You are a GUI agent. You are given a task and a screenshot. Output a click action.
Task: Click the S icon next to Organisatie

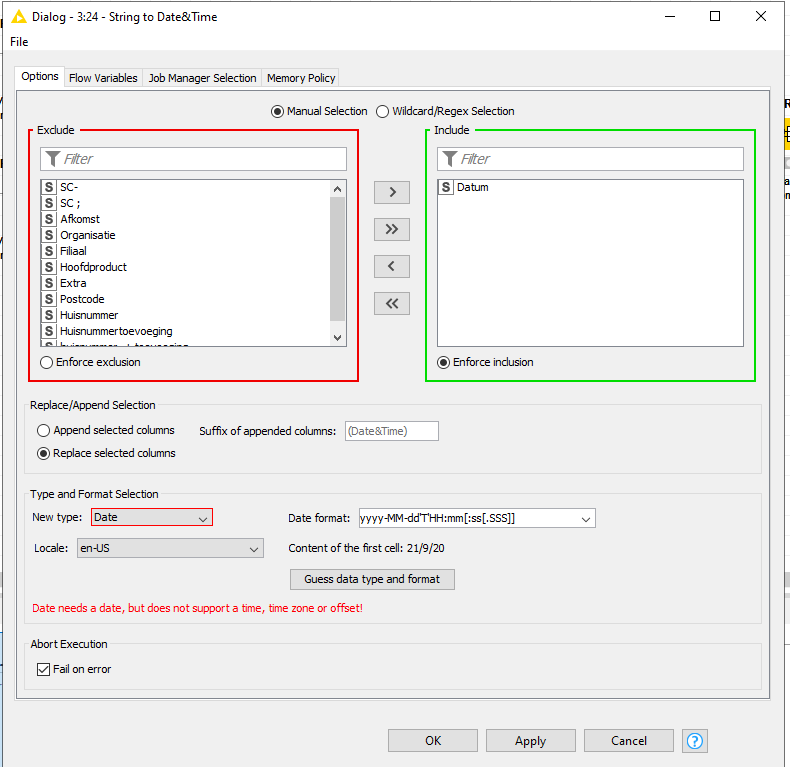point(48,235)
